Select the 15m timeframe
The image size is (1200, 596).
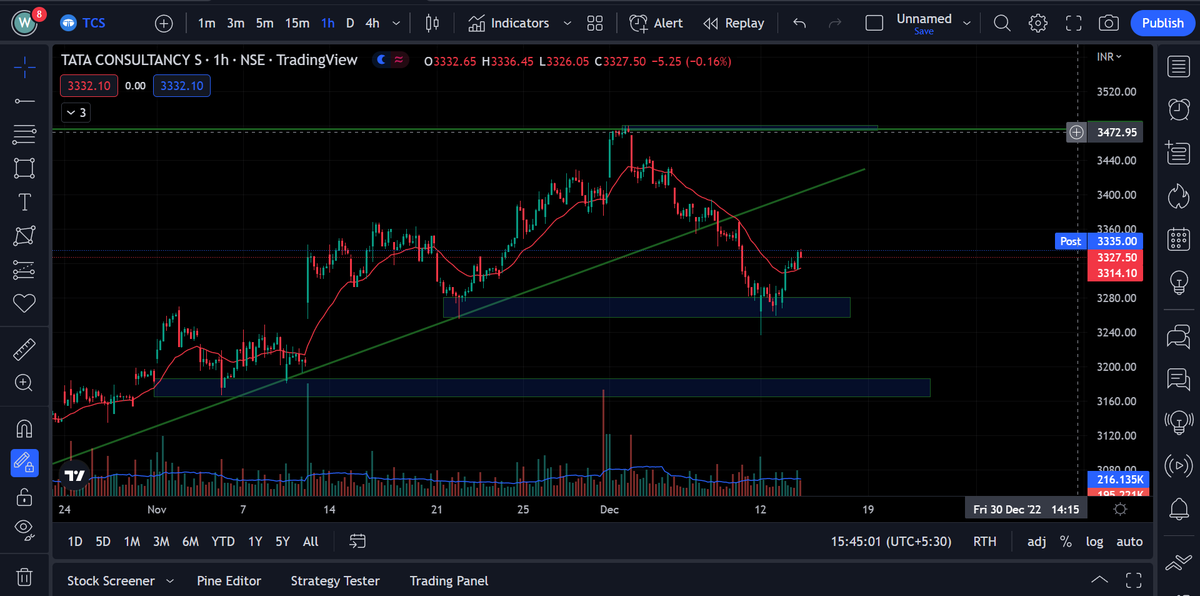pos(297,23)
